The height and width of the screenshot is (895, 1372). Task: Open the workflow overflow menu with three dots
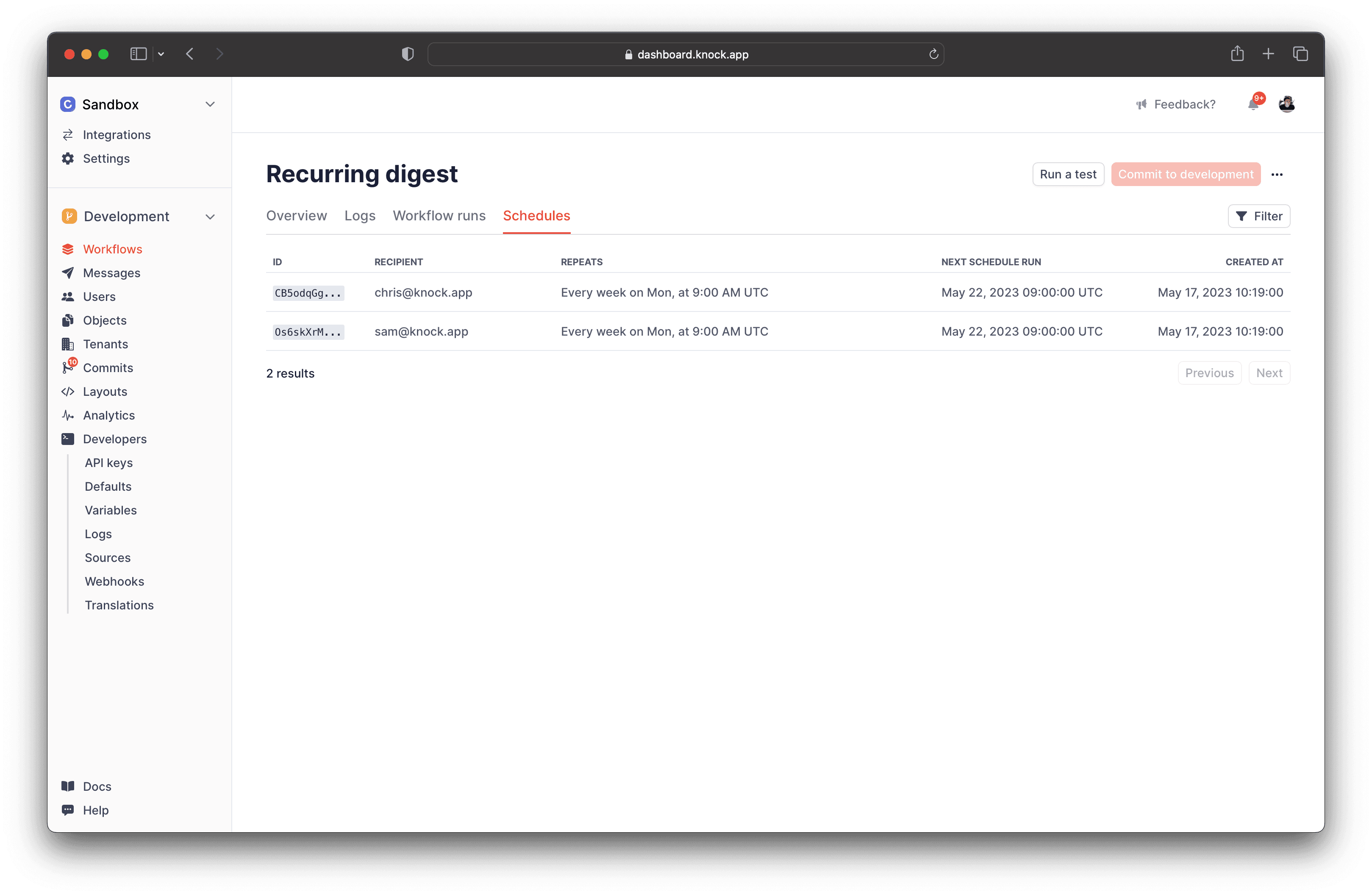[x=1278, y=174]
